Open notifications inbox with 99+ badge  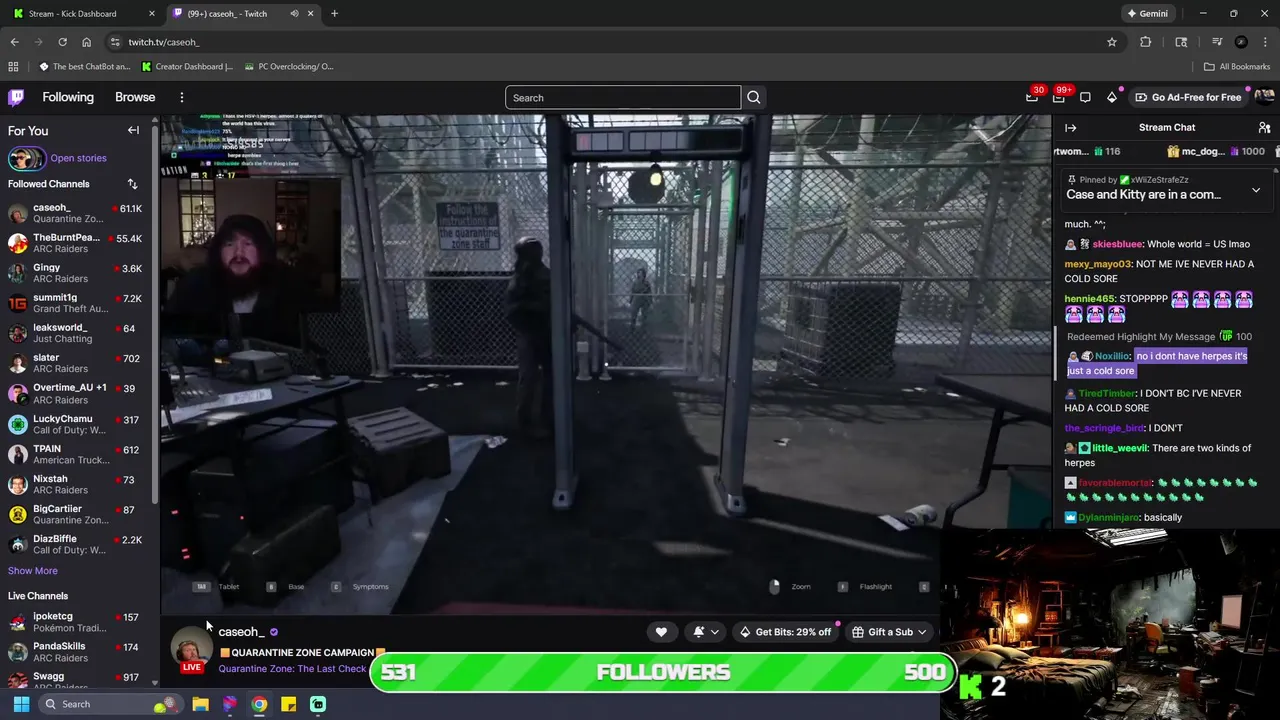pos(1059,97)
